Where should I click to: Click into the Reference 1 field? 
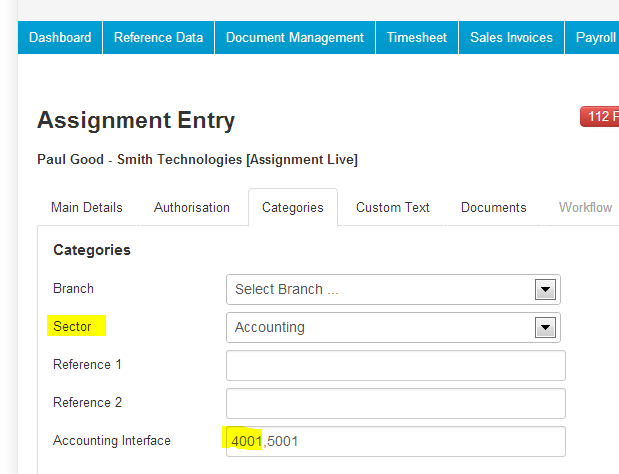(396, 365)
